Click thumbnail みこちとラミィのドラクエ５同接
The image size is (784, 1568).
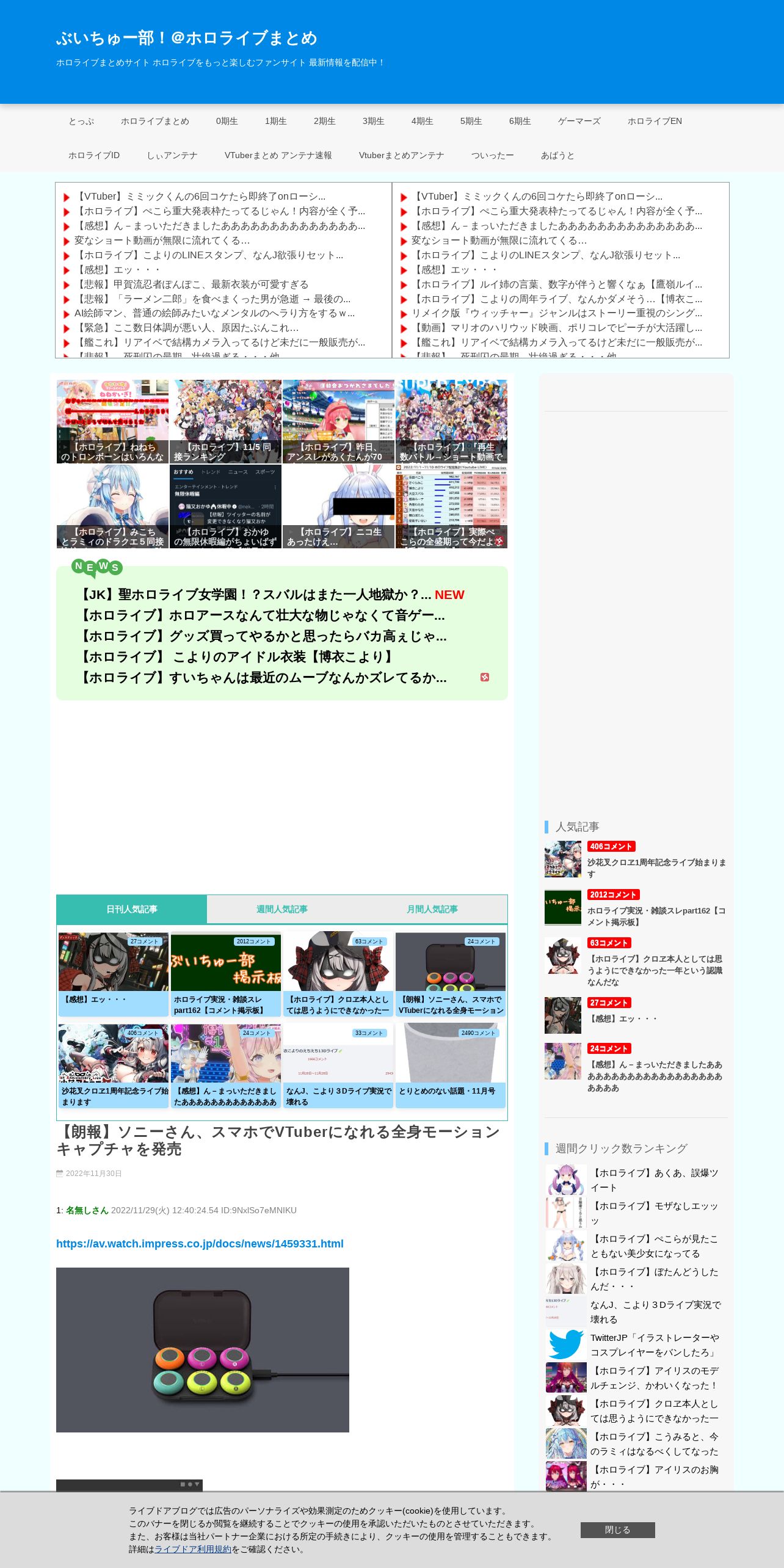coord(112,506)
